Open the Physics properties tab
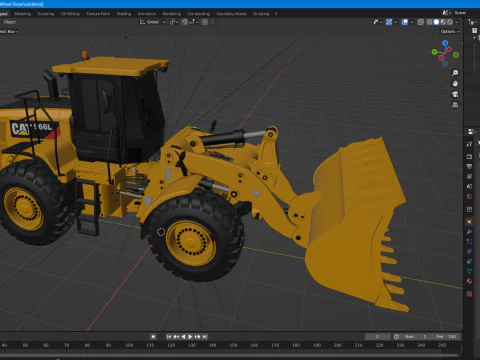480x360 pixels. pyautogui.click(x=469, y=251)
